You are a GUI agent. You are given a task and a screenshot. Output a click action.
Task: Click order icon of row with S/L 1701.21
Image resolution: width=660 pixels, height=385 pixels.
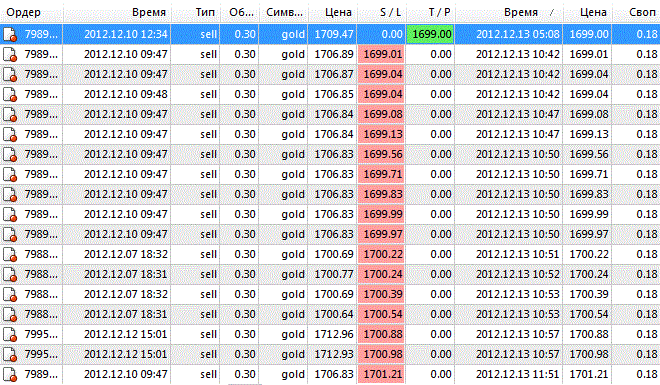(10, 374)
